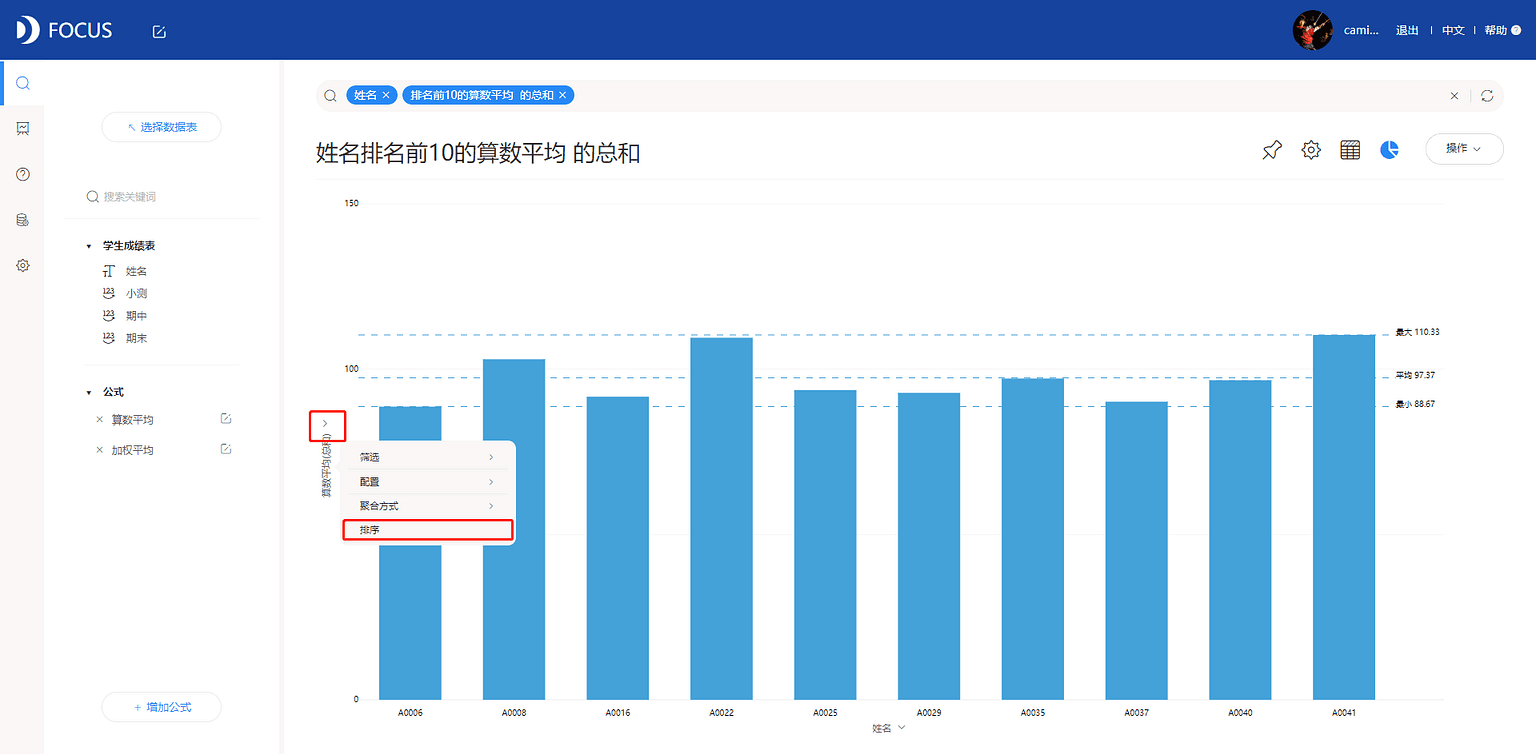Click the A0016 axis label

point(617,713)
